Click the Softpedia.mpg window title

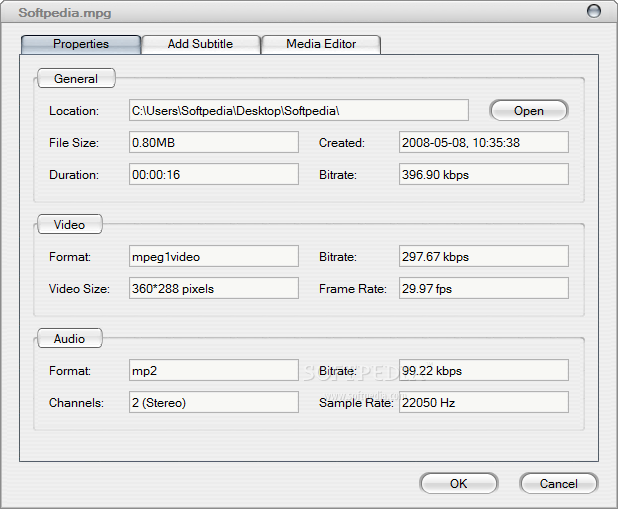65,13
